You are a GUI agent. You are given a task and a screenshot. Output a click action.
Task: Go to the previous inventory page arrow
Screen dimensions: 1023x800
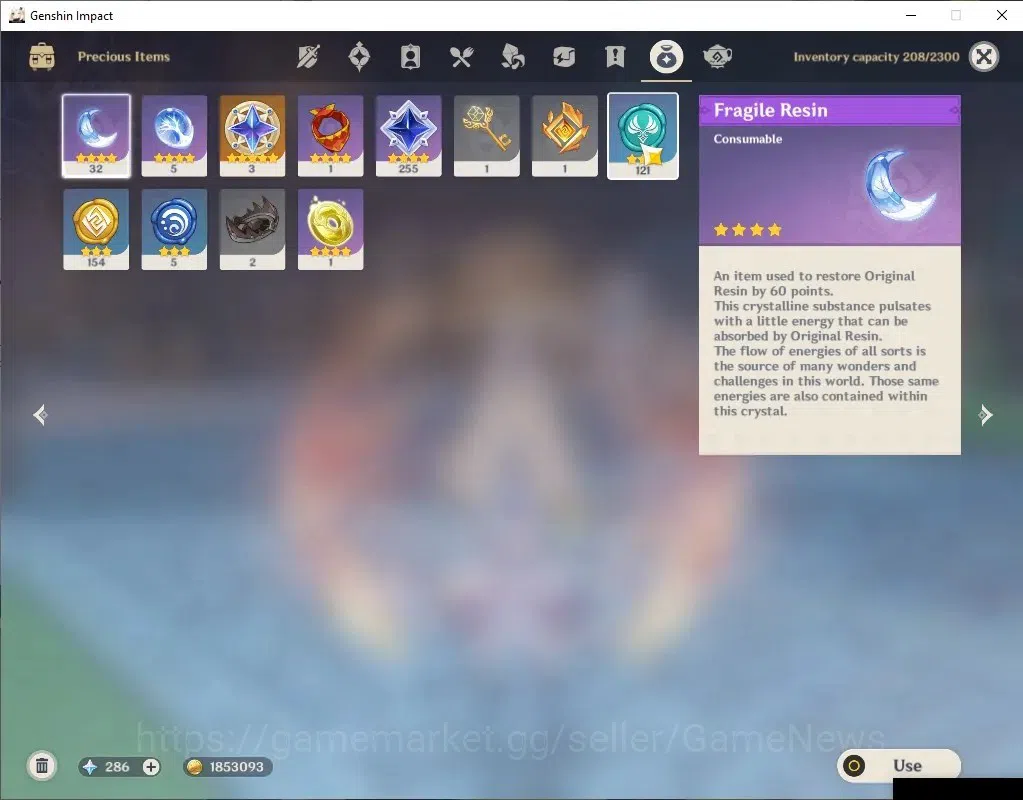40,414
